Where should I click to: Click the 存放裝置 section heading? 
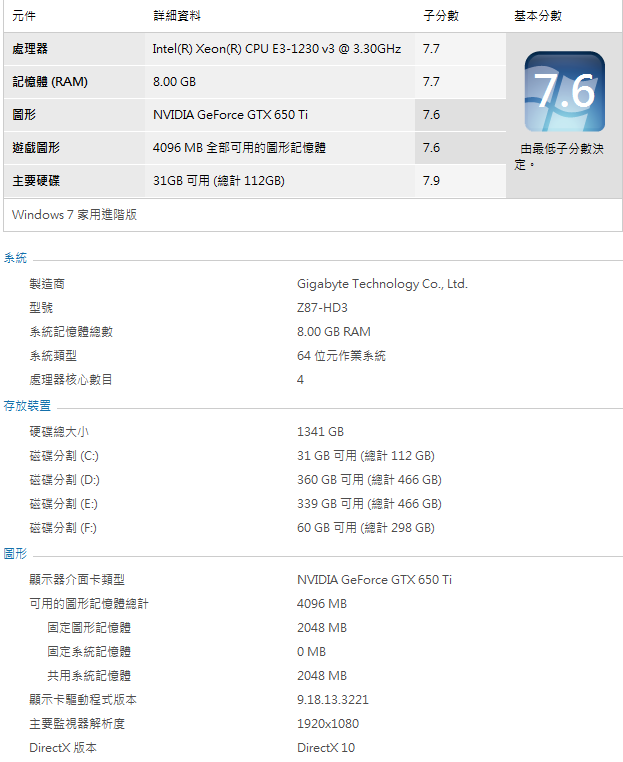[x=27, y=406]
